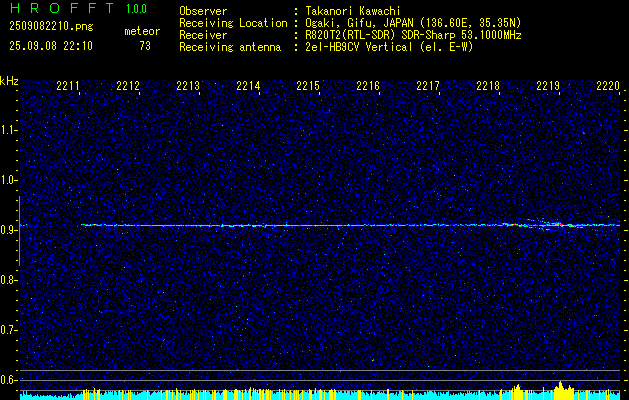Click file name 2509082210.png

(51, 27)
